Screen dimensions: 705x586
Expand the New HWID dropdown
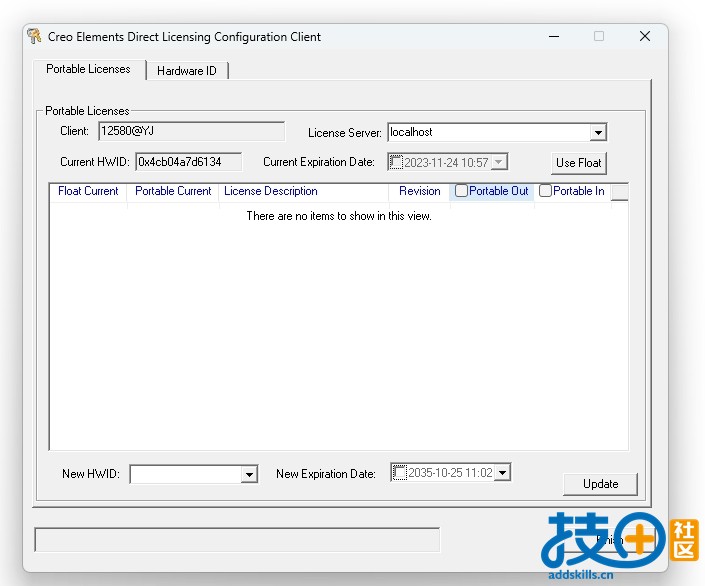pos(249,474)
